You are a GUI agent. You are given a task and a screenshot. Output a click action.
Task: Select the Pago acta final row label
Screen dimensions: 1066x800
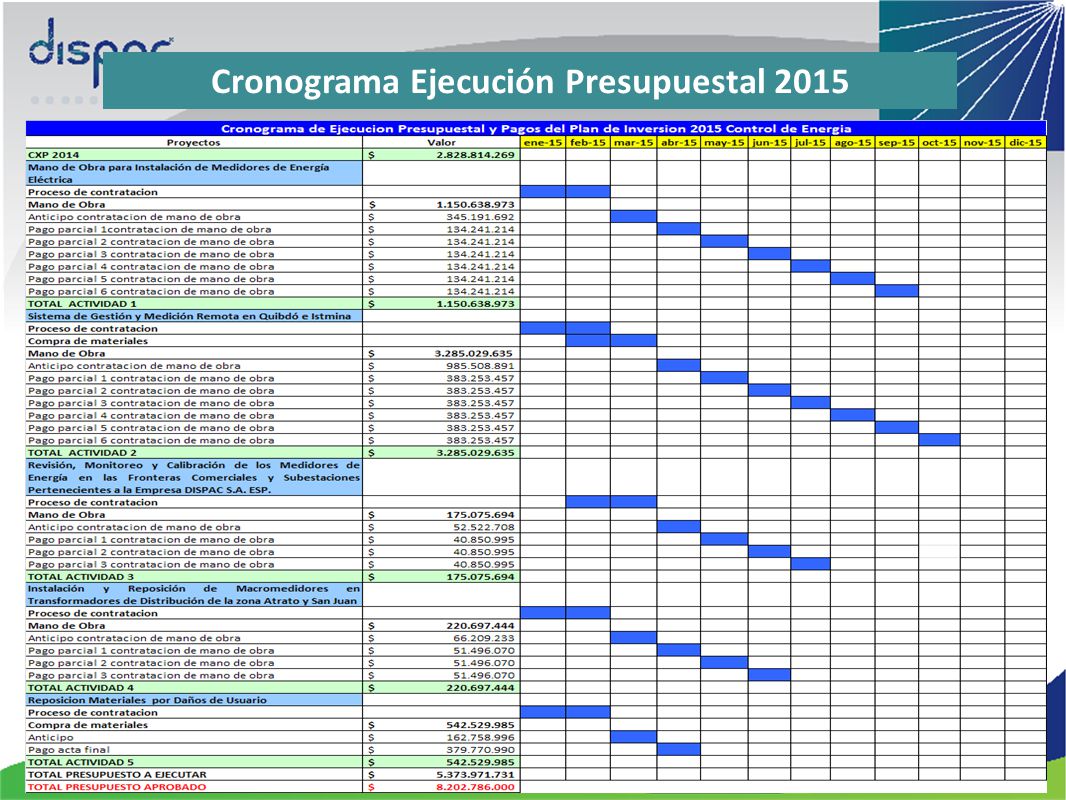click(68, 750)
